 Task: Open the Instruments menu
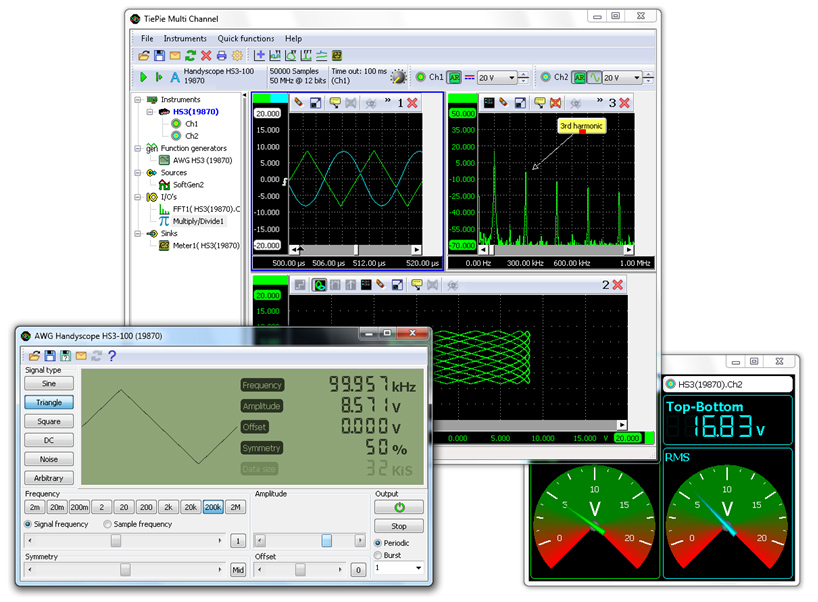[x=185, y=39]
